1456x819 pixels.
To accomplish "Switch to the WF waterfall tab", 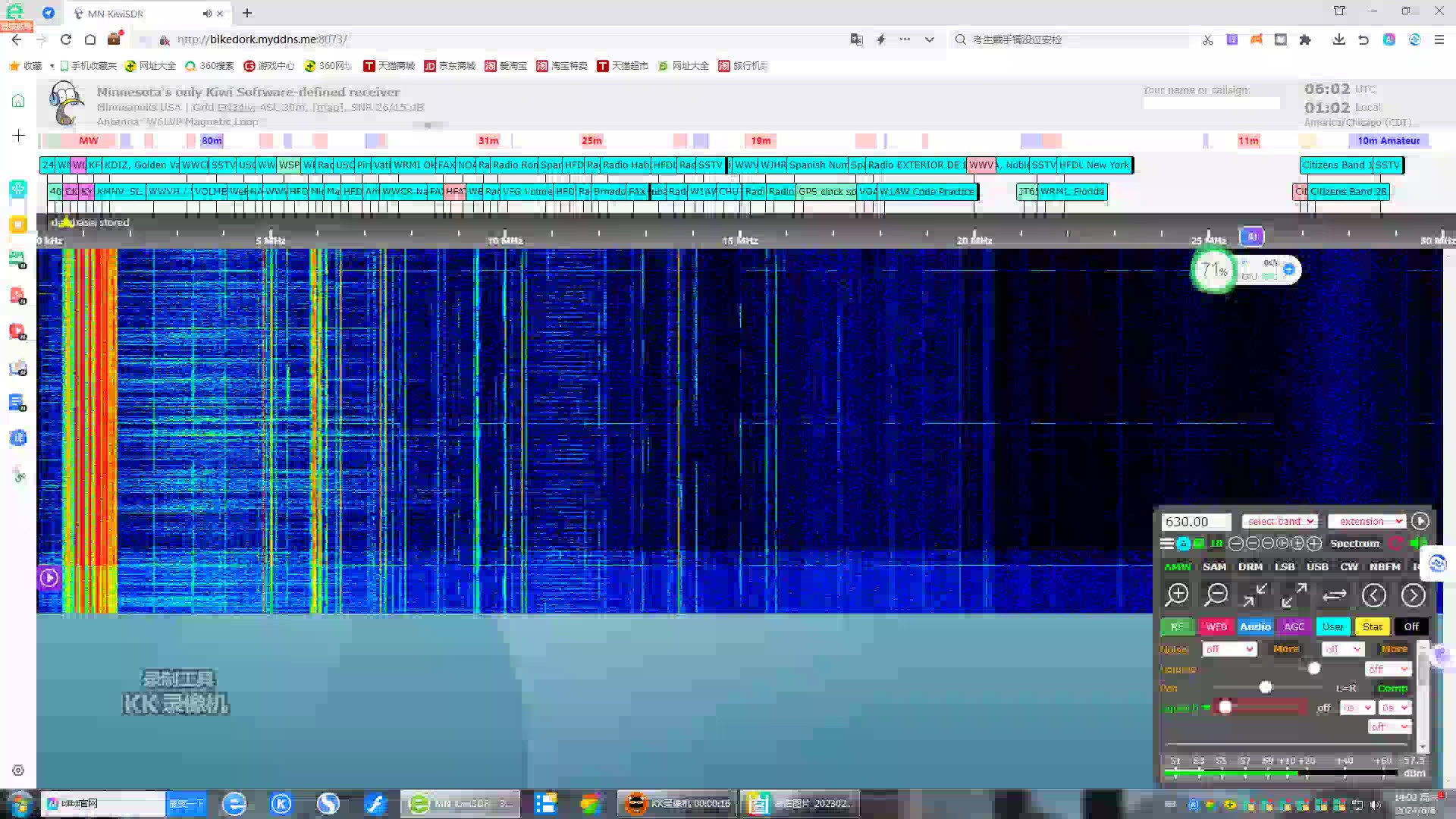I will [1216, 626].
